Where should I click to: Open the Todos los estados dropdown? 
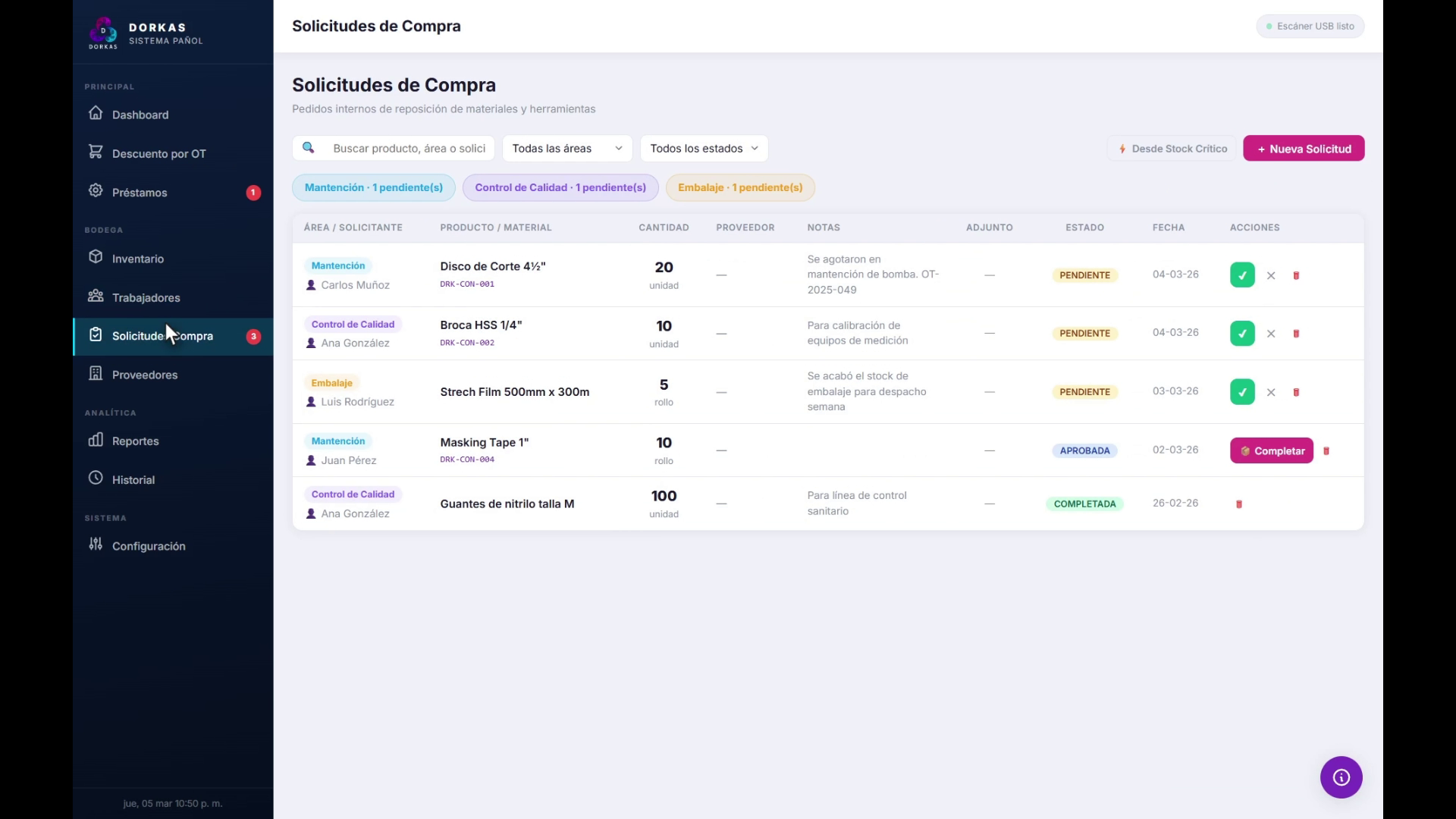(704, 149)
